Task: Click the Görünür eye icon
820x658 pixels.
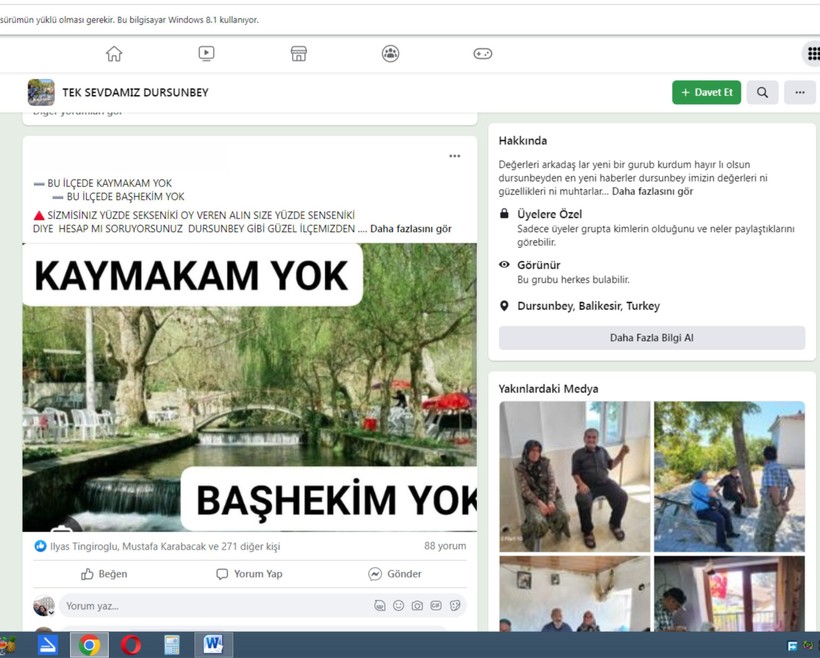Action: point(504,265)
